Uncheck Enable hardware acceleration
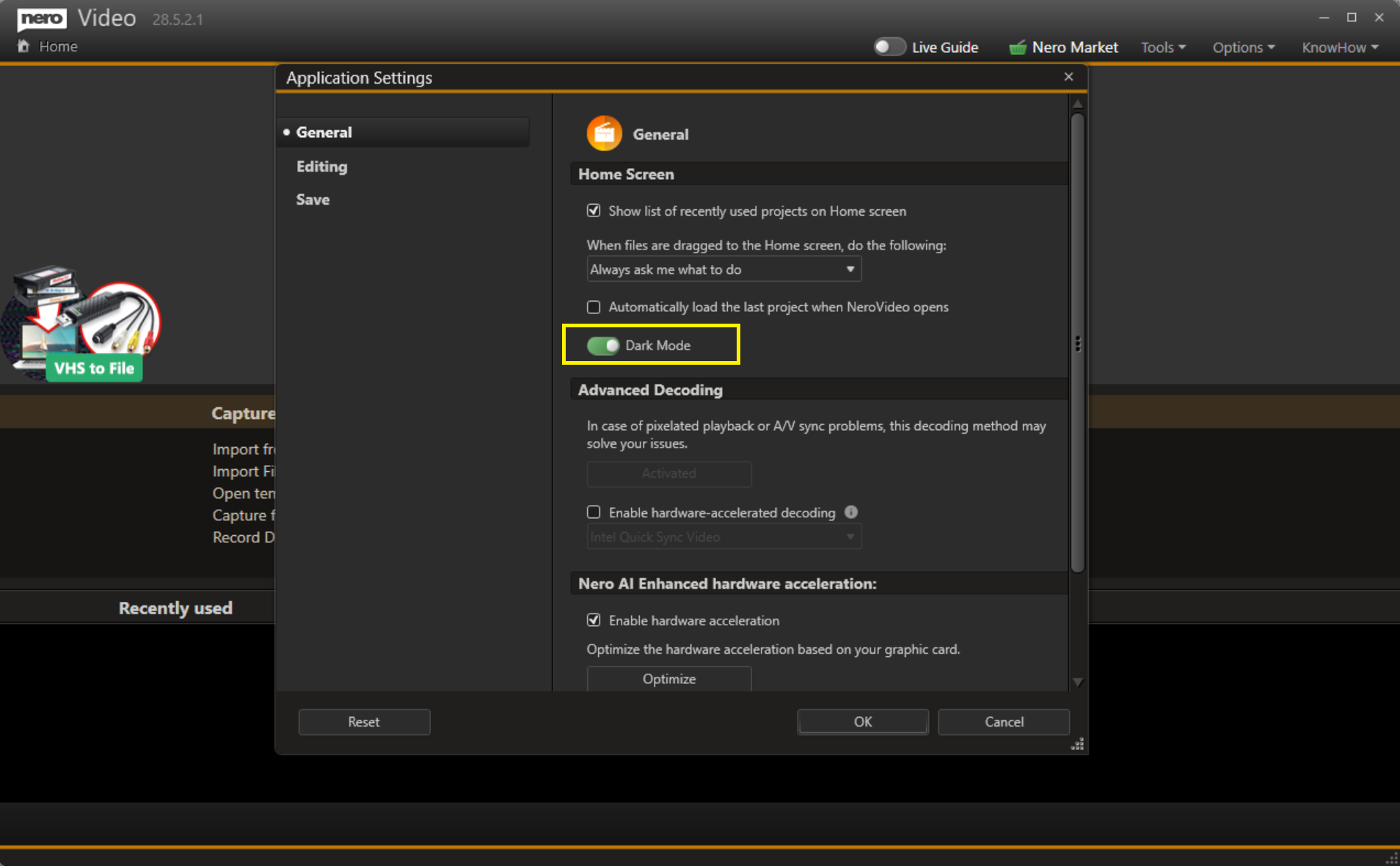Image resolution: width=1400 pixels, height=866 pixels. click(x=594, y=620)
